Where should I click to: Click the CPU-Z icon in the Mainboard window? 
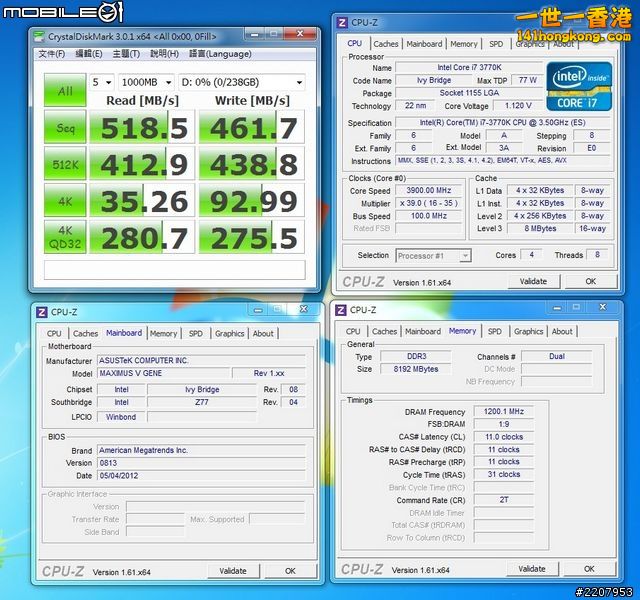pos(42,310)
